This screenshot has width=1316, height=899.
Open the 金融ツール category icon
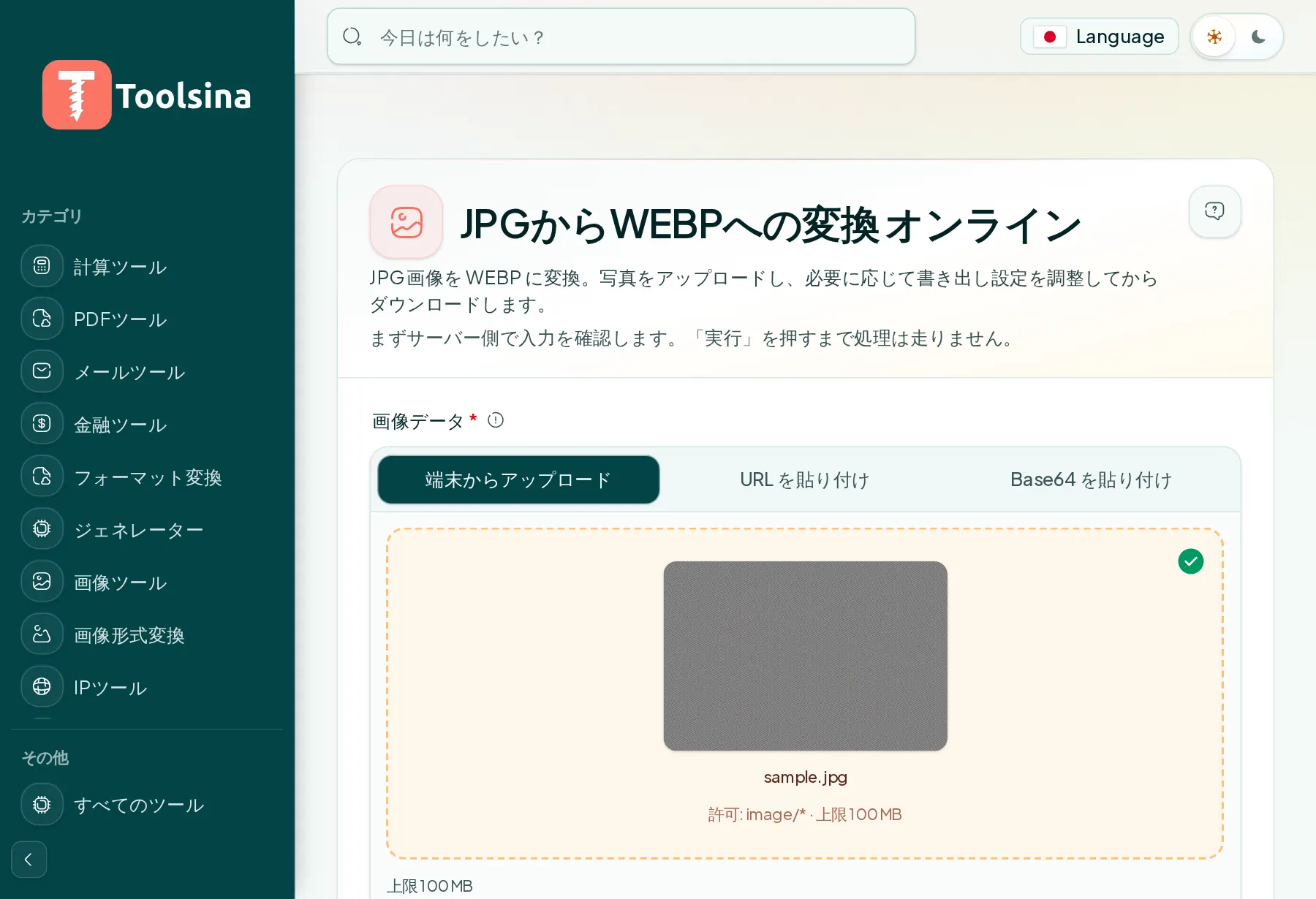(x=42, y=424)
